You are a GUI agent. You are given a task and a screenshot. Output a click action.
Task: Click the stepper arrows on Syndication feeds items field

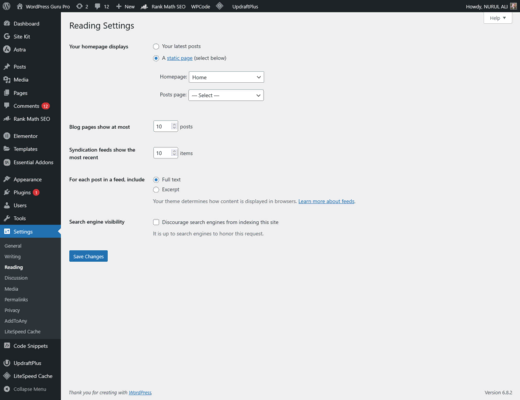pyautogui.click(x=174, y=153)
